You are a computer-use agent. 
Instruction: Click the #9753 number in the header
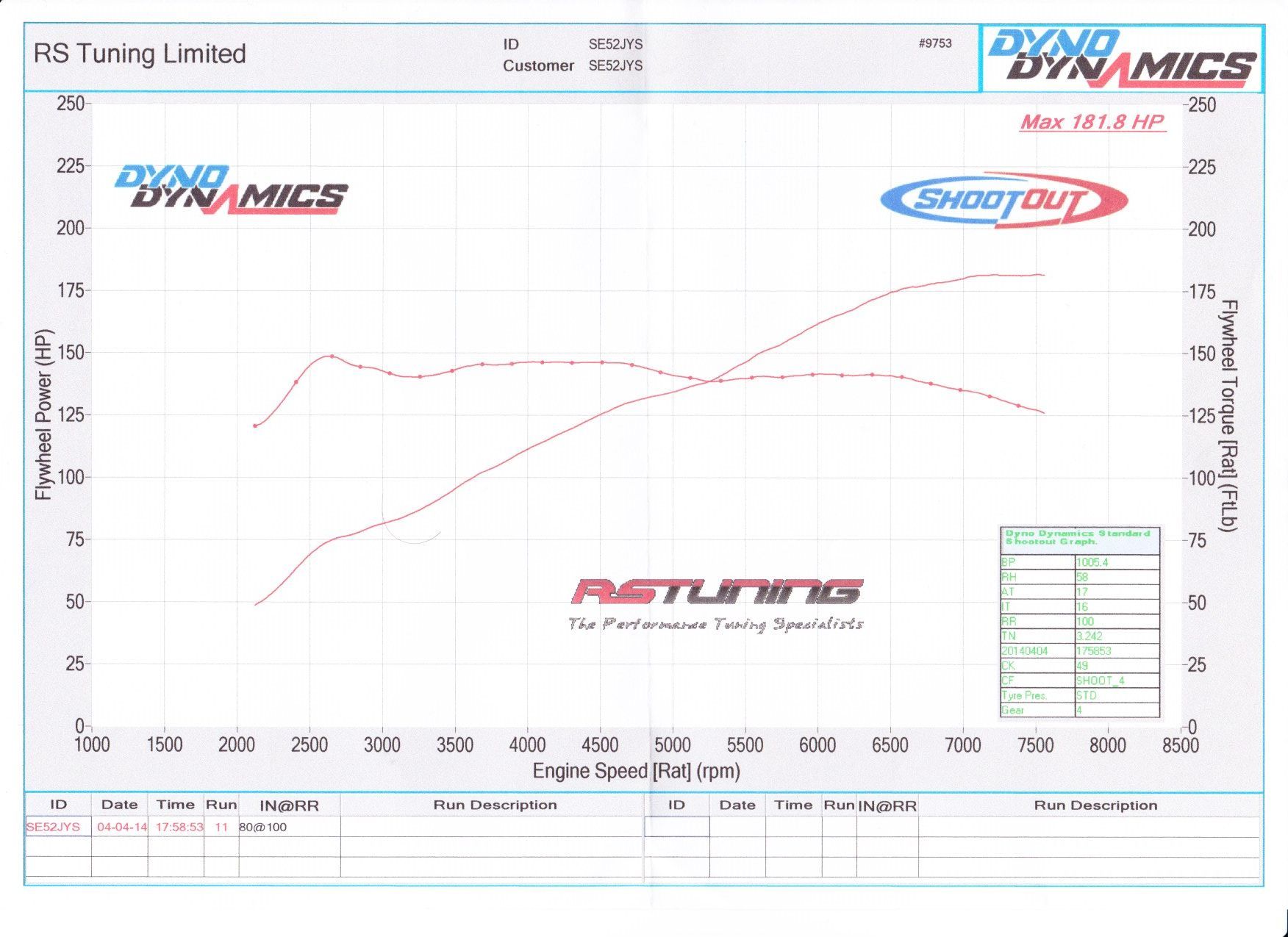(934, 43)
